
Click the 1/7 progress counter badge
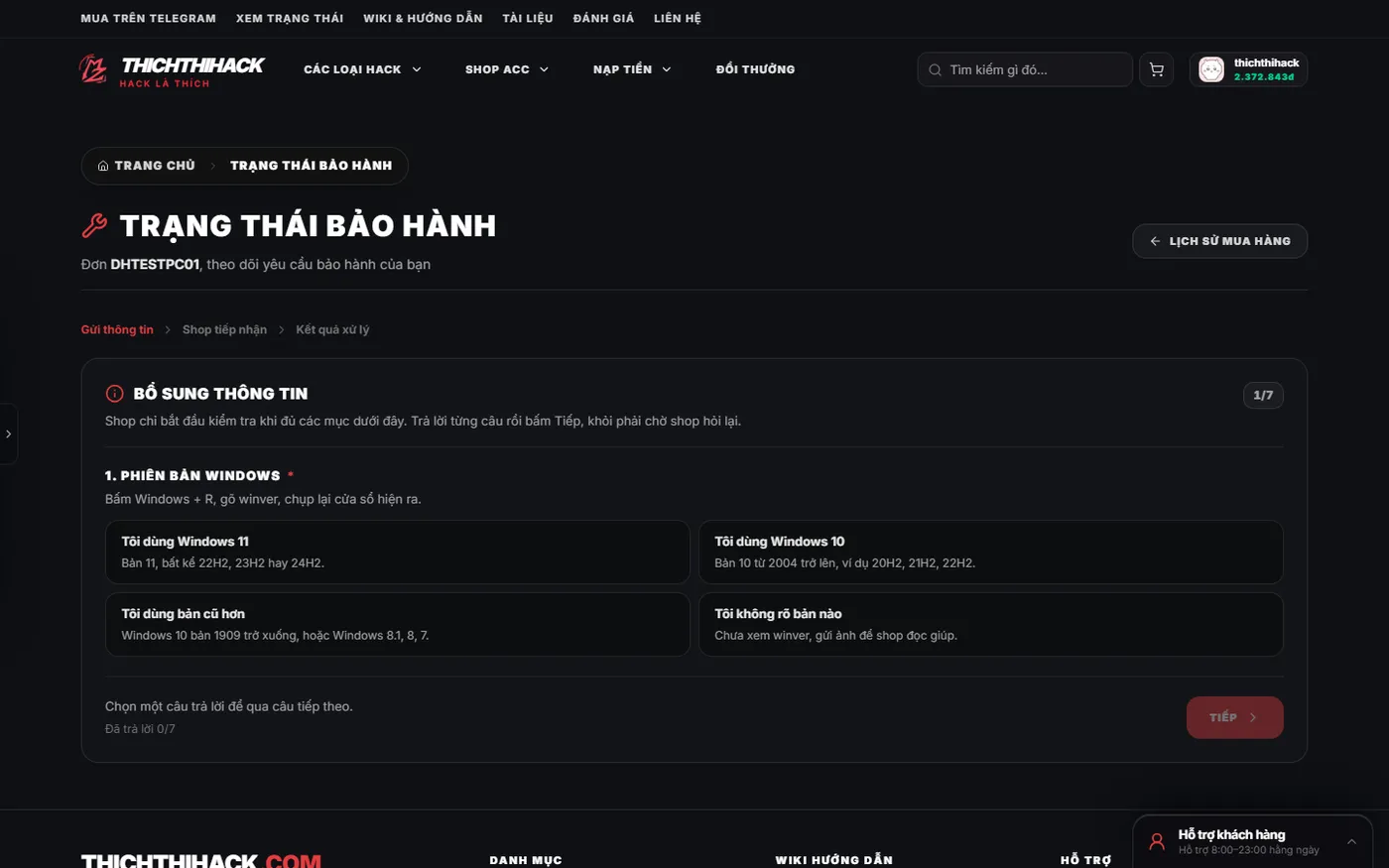pos(1263,395)
